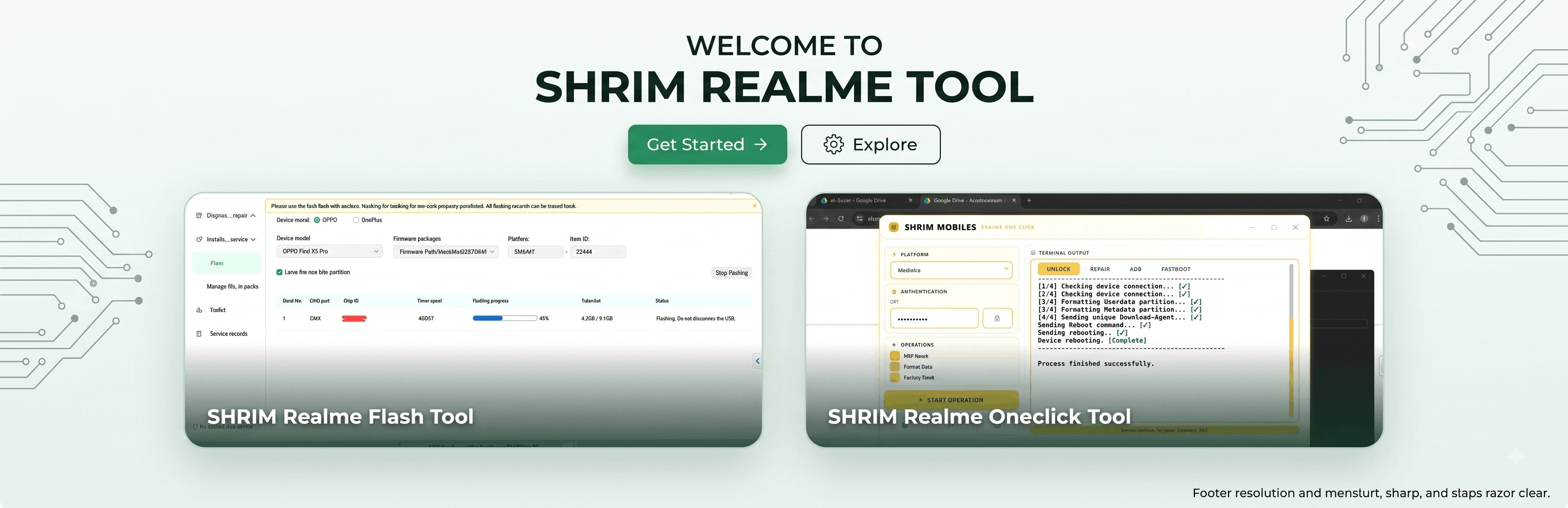This screenshot has width=1568, height=508.
Task: Switch to the FASTBOOT tab
Action: [1176, 269]
